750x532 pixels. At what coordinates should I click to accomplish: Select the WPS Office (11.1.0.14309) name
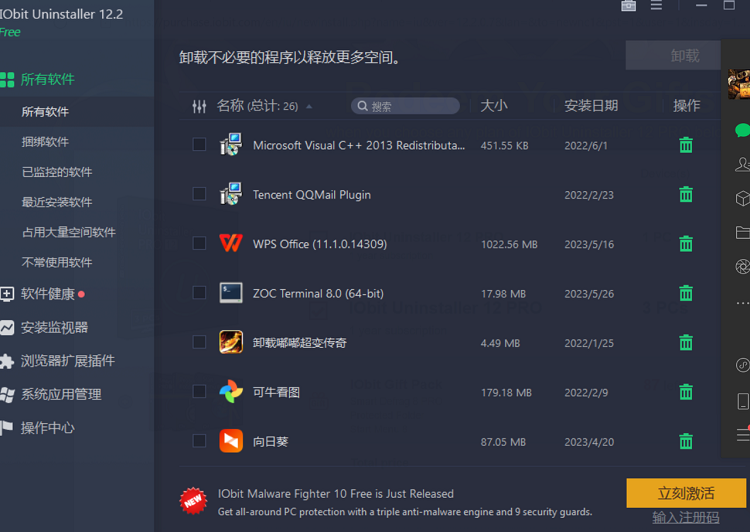[x=320, y=244]
